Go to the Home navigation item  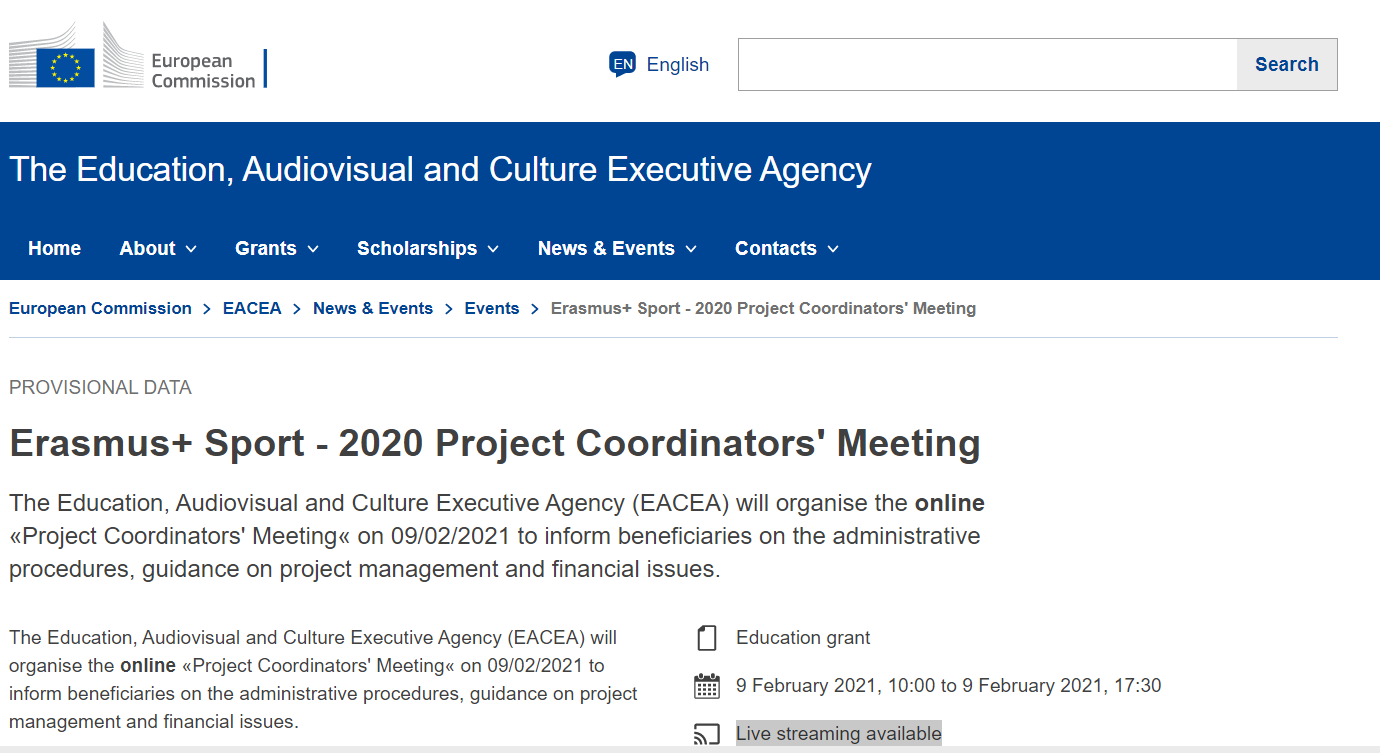(x=55, y=249)
